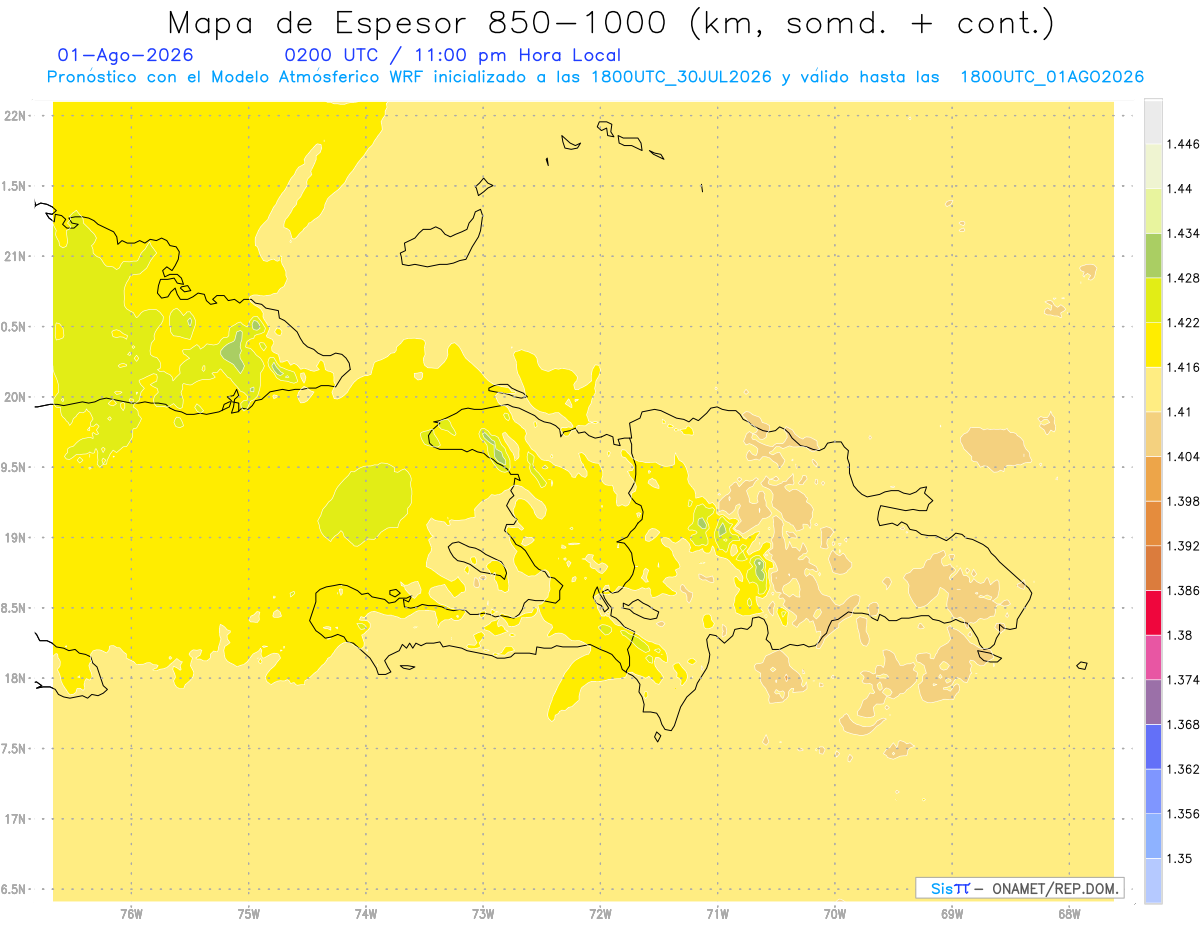Click the '1.386' legend value

coord(1182,590)
